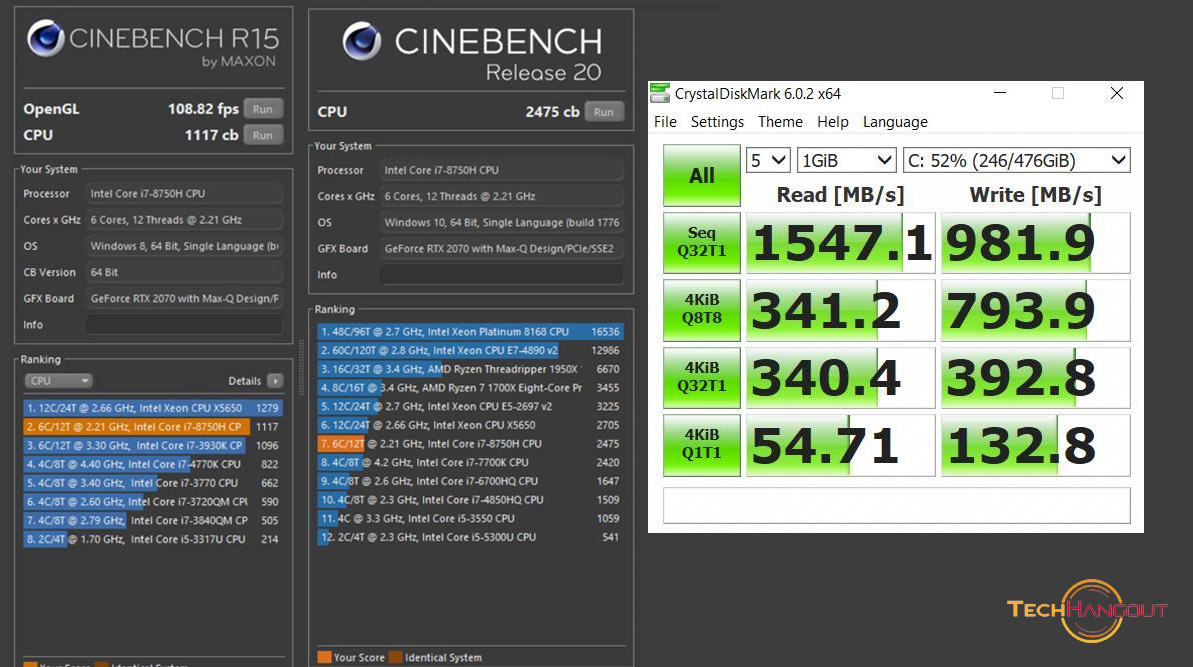1193x667 pixels.
Task: Select R20 ranking row Xeon Platinum 8168
Action: 470,332
